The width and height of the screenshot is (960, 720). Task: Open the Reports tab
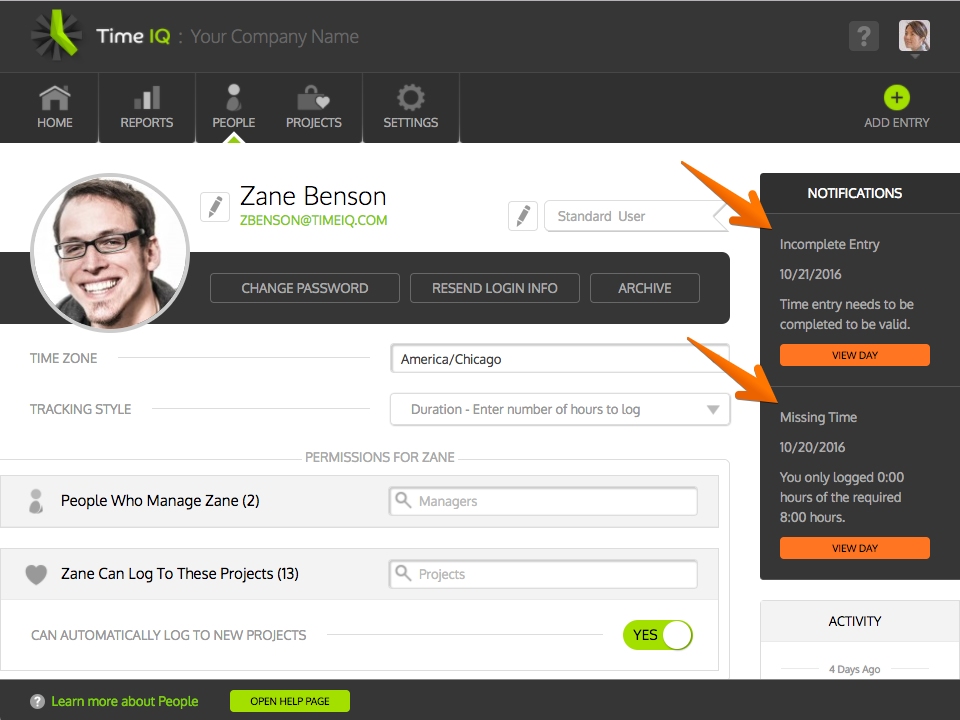tap(147, 108)
